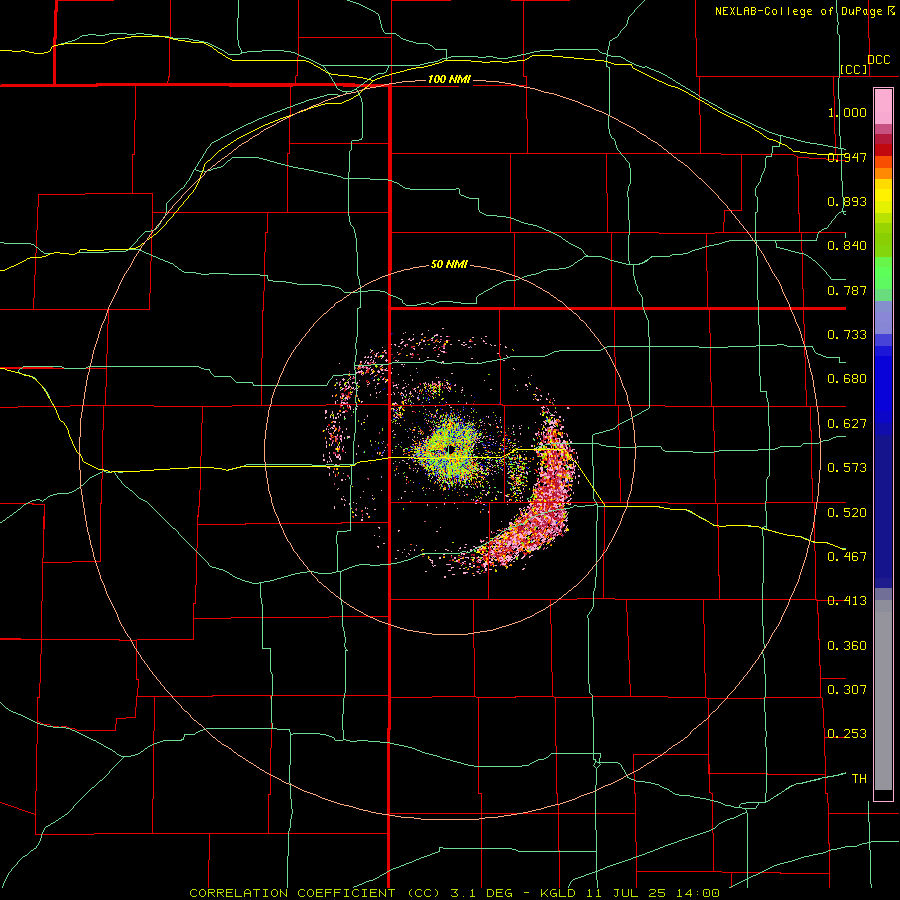The image size is (900, 900).
Task: Select the 0.253 scale value
Action: pos(847,734)
